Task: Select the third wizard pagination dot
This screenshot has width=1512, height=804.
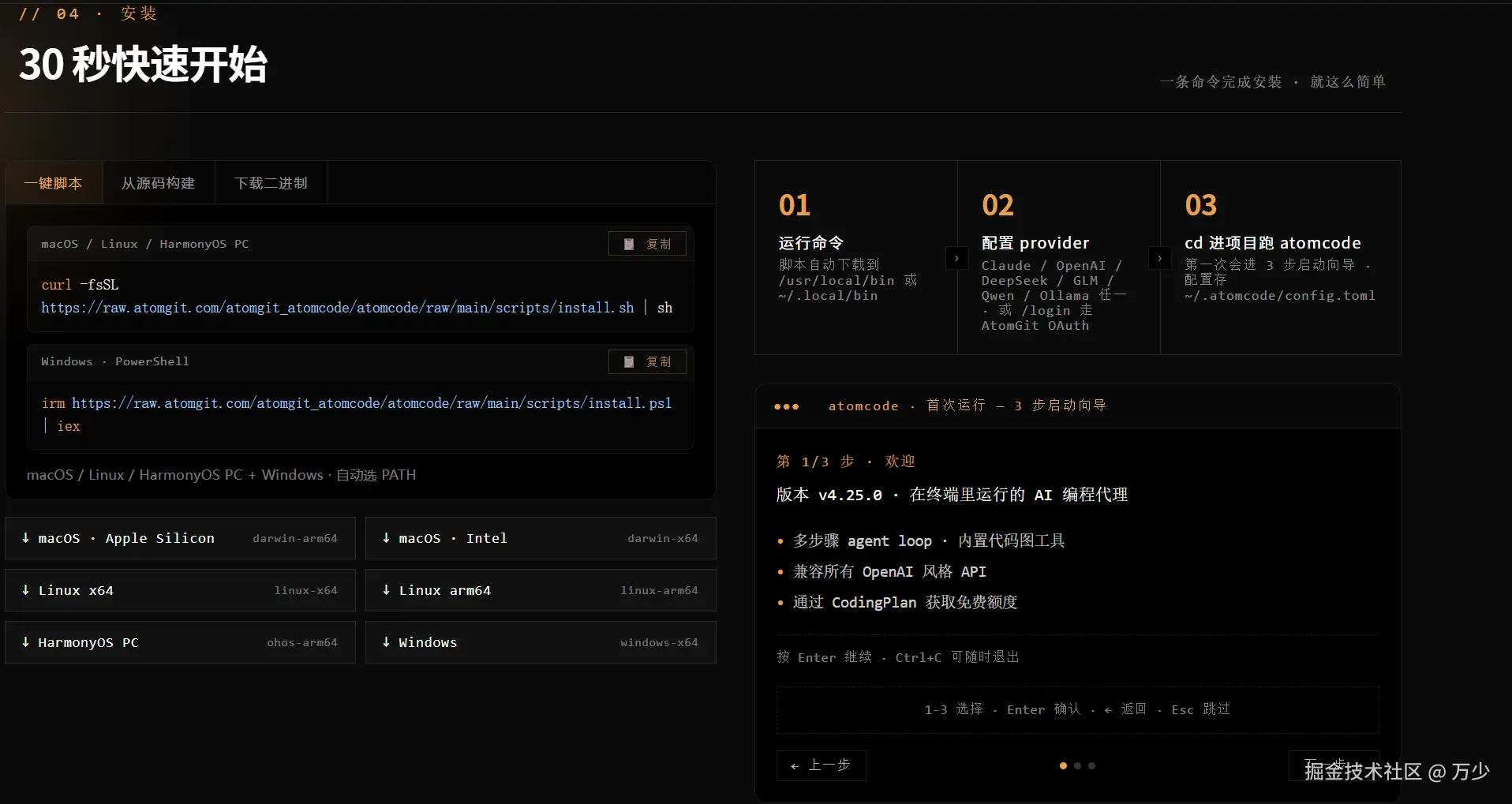Action: coord(1091,765)
